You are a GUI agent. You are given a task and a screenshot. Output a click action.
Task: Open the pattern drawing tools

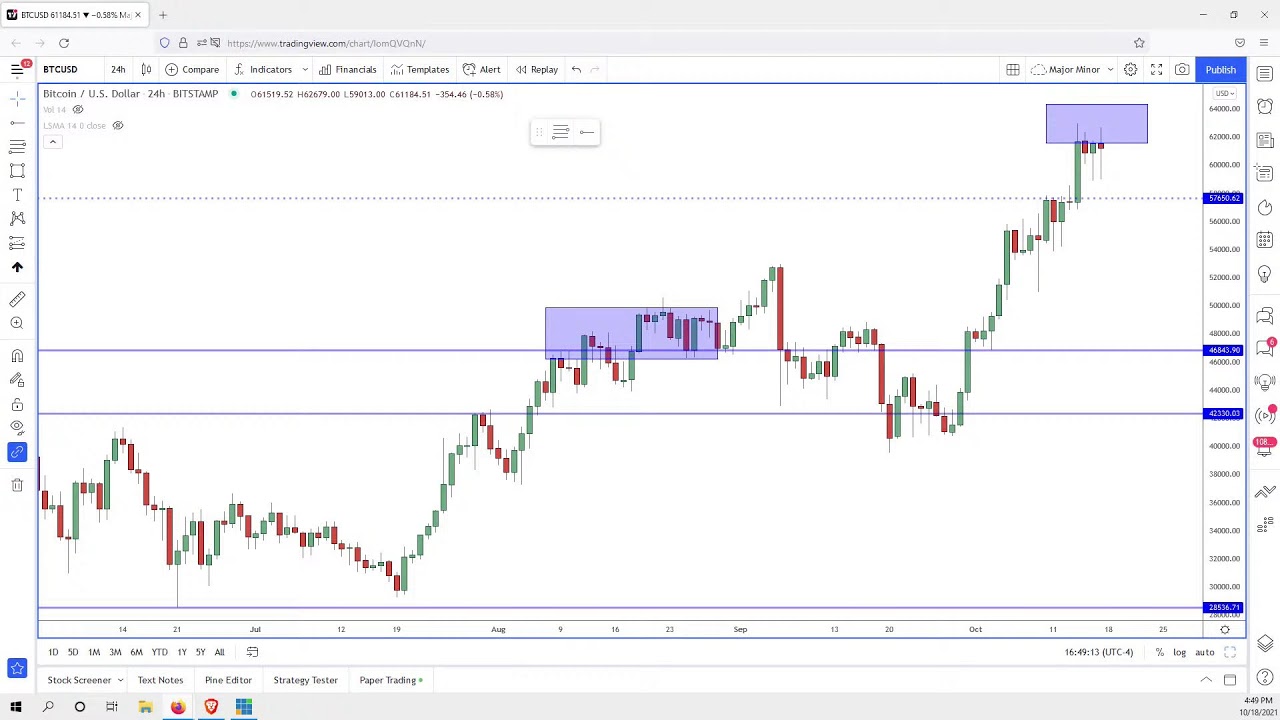[17, 219]
